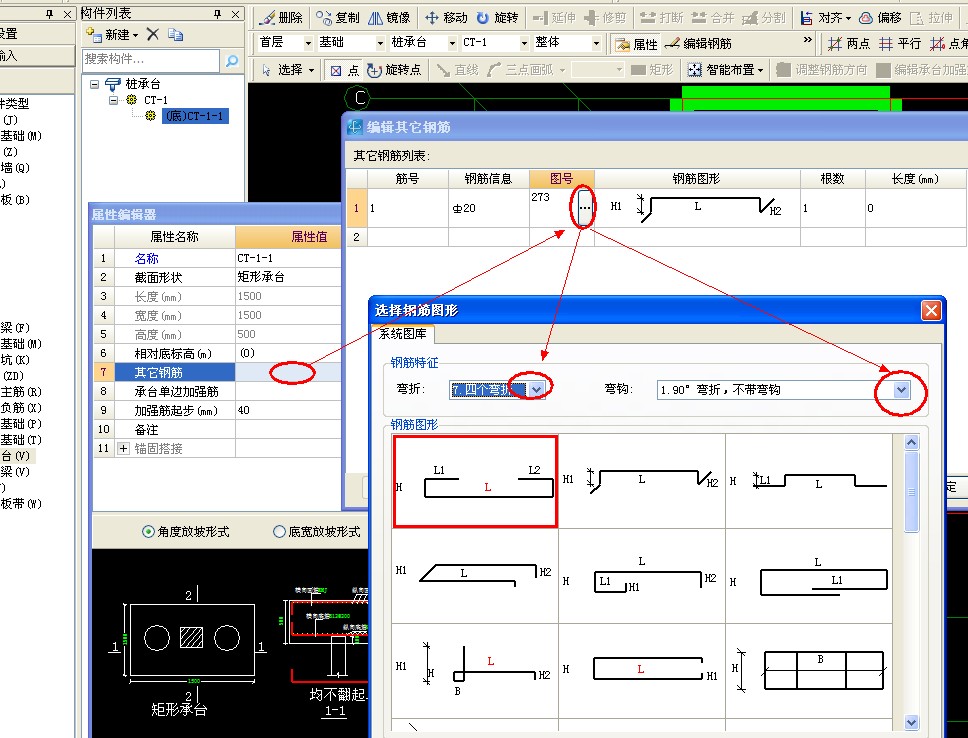
Task: Click 名称 property value CT-1-1
Action: pyautogui.click(x=288, y=258)
